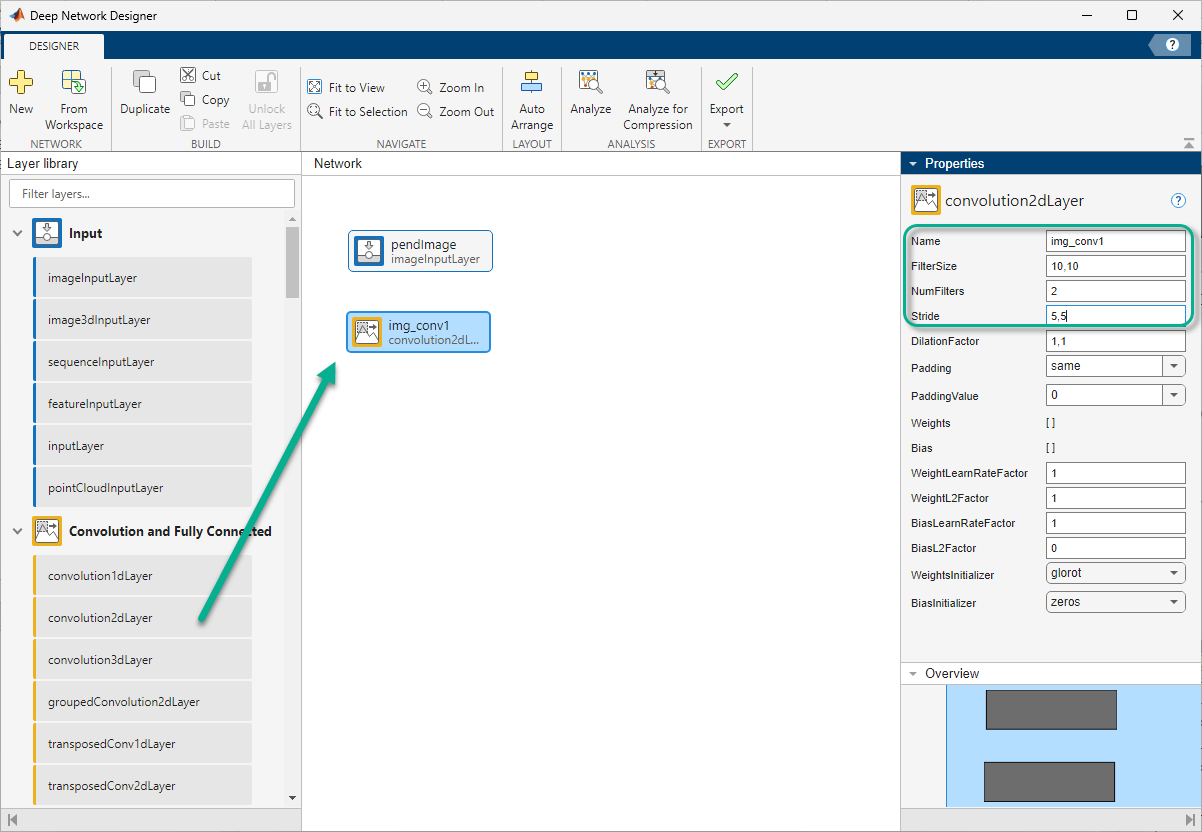Click the convolution2dLayer icon in Properties
The width and height of the screenshot is (1202, 832).
926,200
